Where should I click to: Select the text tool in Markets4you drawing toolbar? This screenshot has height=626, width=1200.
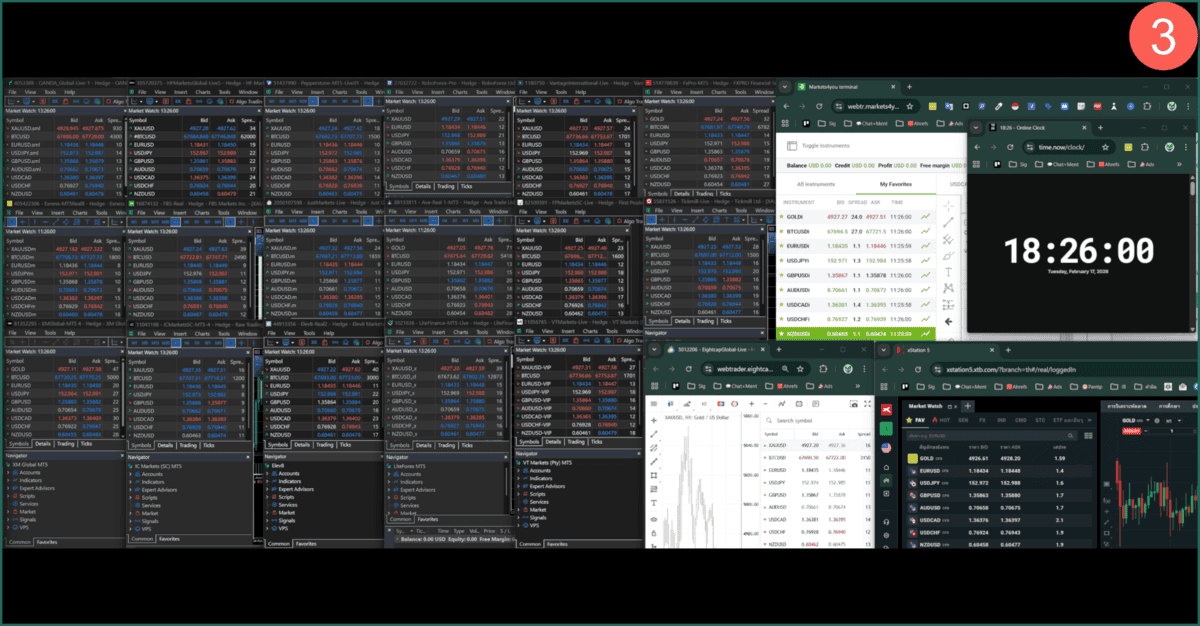point(948,270)
